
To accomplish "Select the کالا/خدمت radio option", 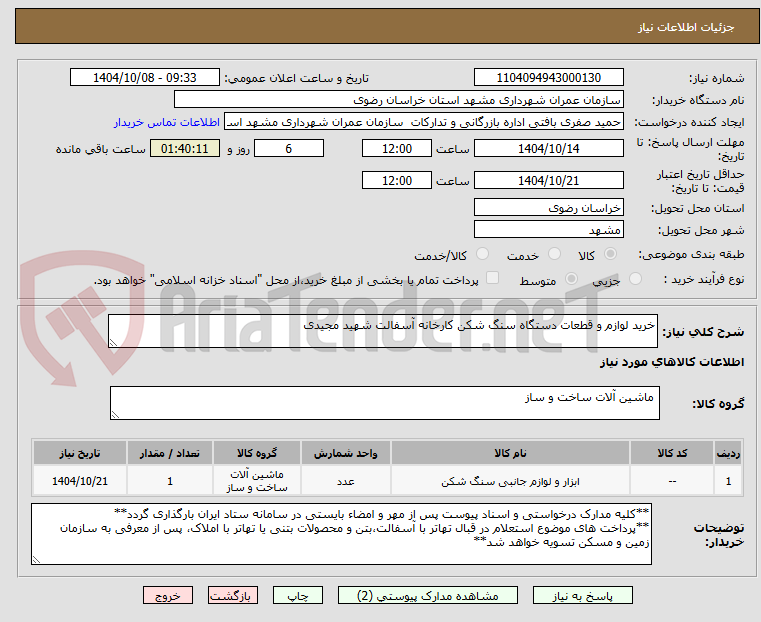I will tap(482, 254).
